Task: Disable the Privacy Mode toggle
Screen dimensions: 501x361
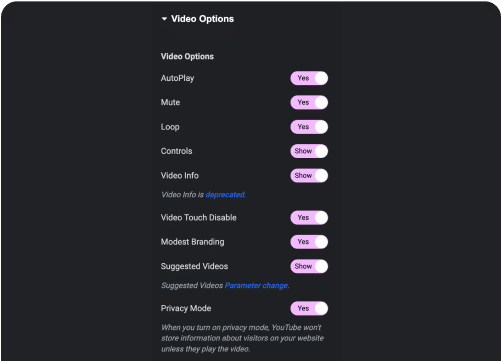Action: tap(309, 309)
